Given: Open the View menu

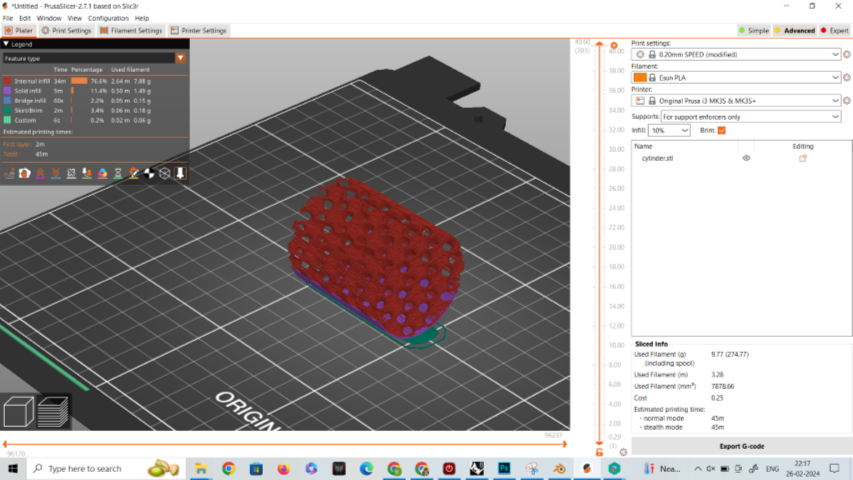Looking at the screenshot, I should (75, 18).
